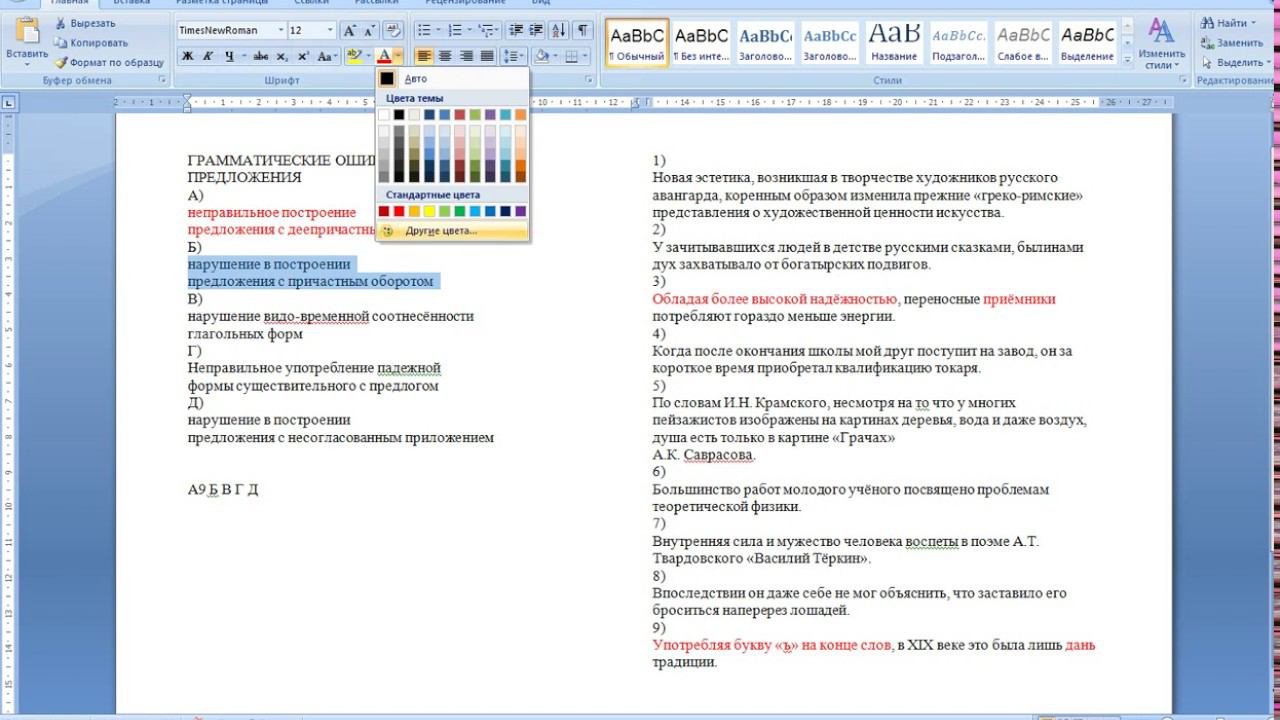Screen dimensions: 1280x720
Task: Toggle center alignment
Action: tap(446, 57)
